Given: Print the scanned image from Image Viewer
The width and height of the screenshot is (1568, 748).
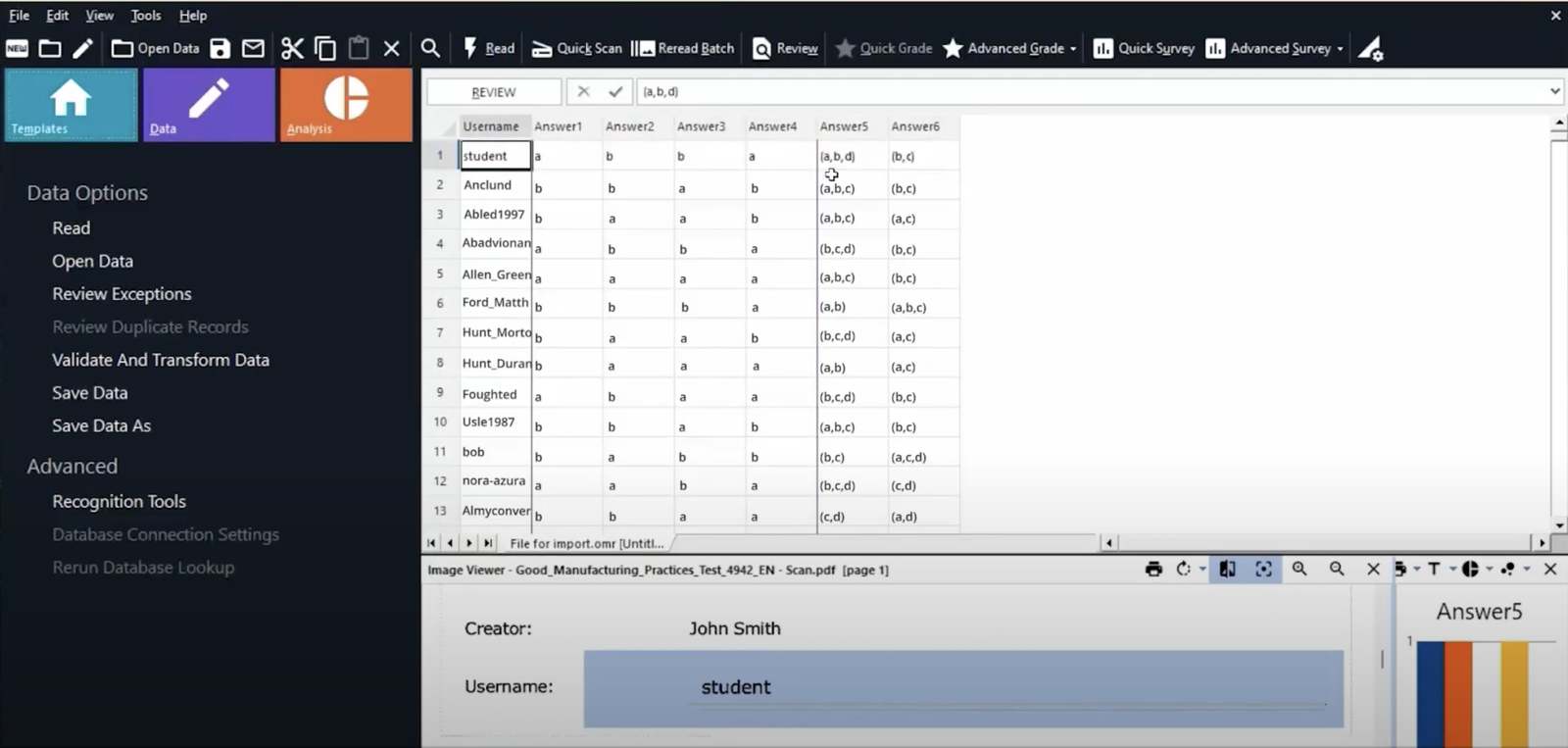Looking at the screenshot, I should click(x=1153, y=570).
